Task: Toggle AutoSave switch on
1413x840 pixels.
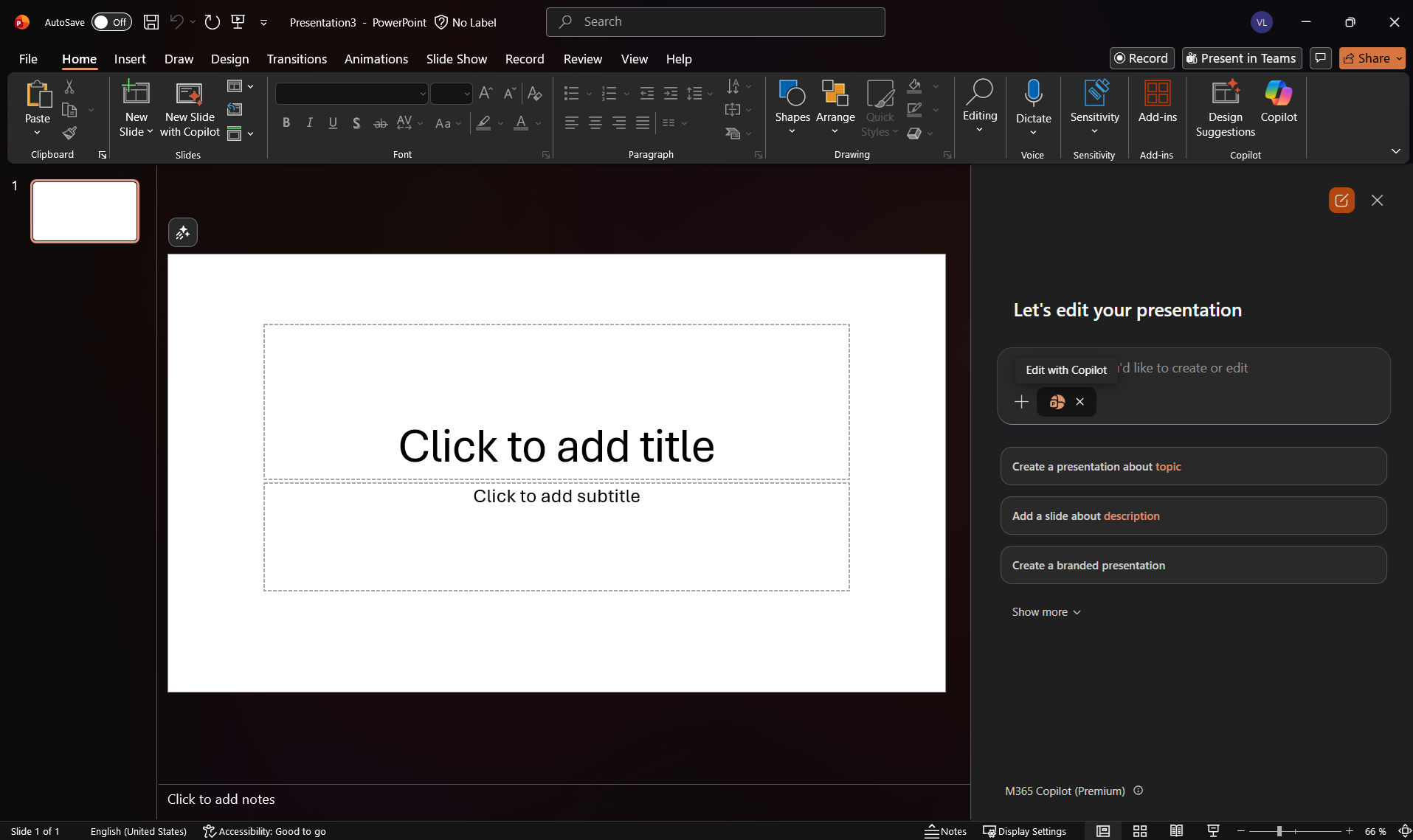Action: coord(111,22)
